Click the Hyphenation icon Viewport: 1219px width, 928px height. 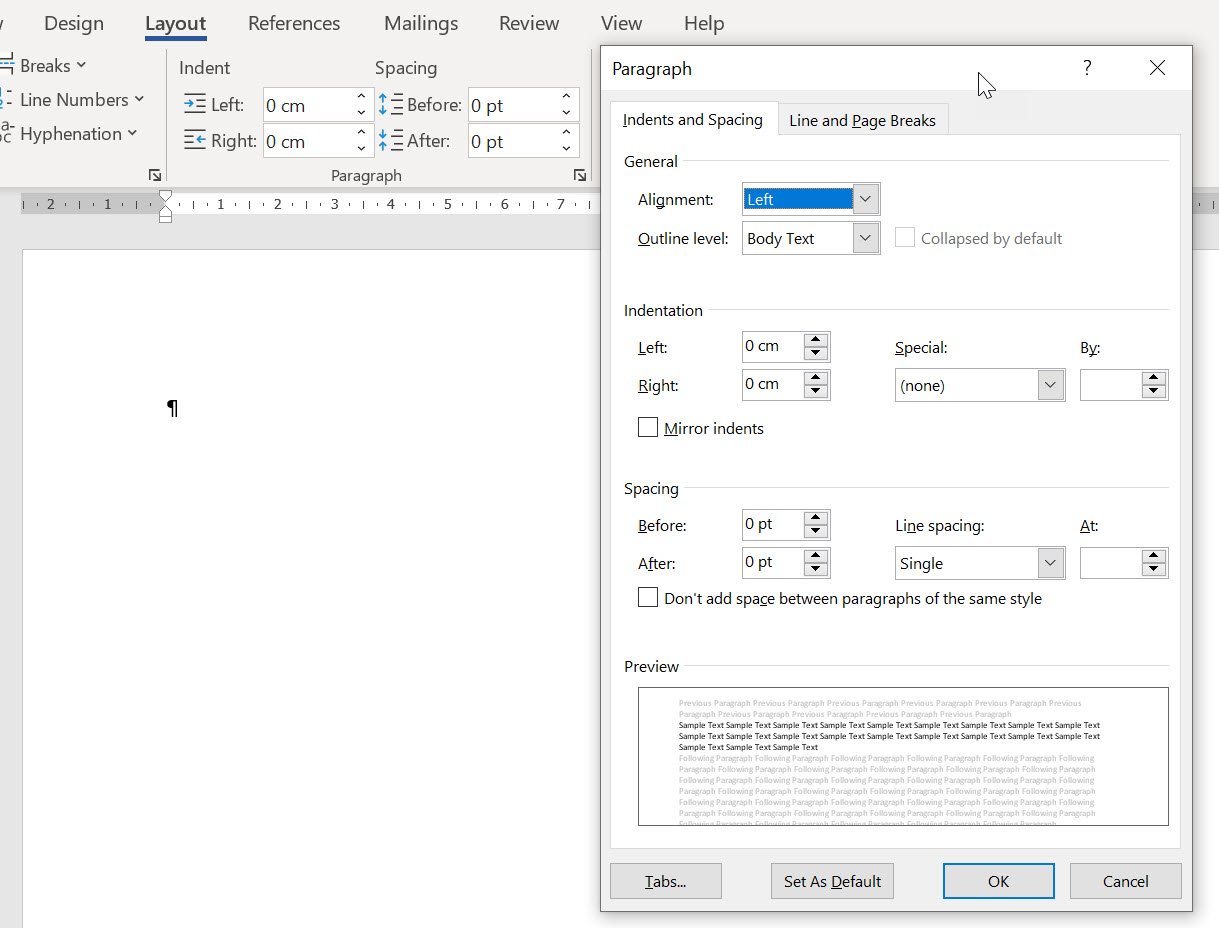coord(8,134)
